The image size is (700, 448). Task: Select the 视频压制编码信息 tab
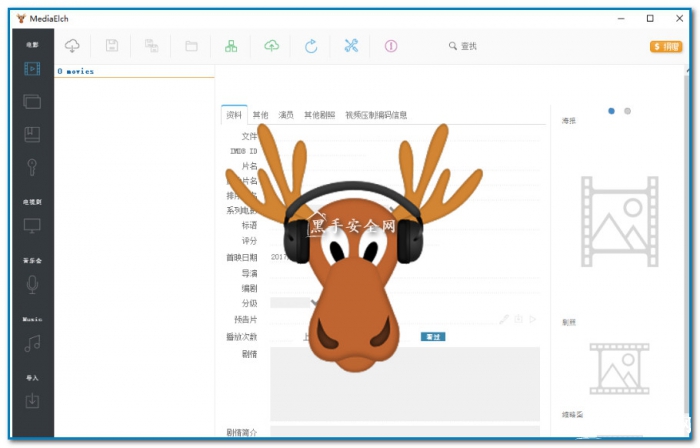tap(376, 115)
